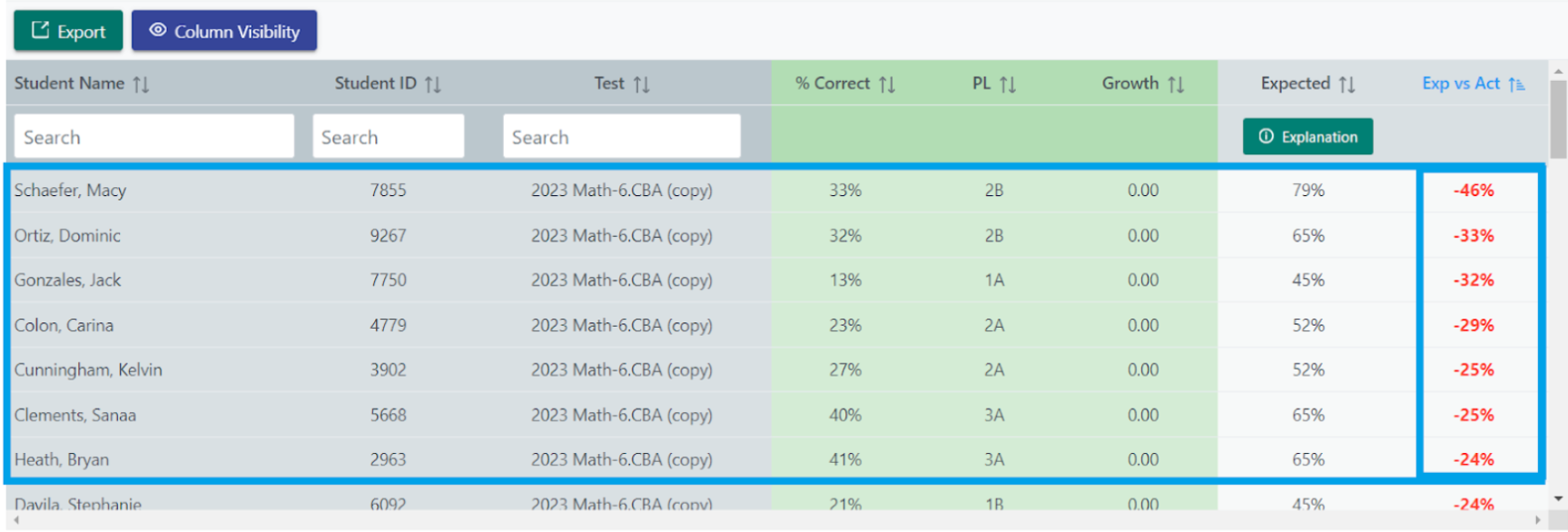Image resolution: width=1568 pixels, height=532 pixels.
Task: Click student ID 5668
Action: [388, 415]
